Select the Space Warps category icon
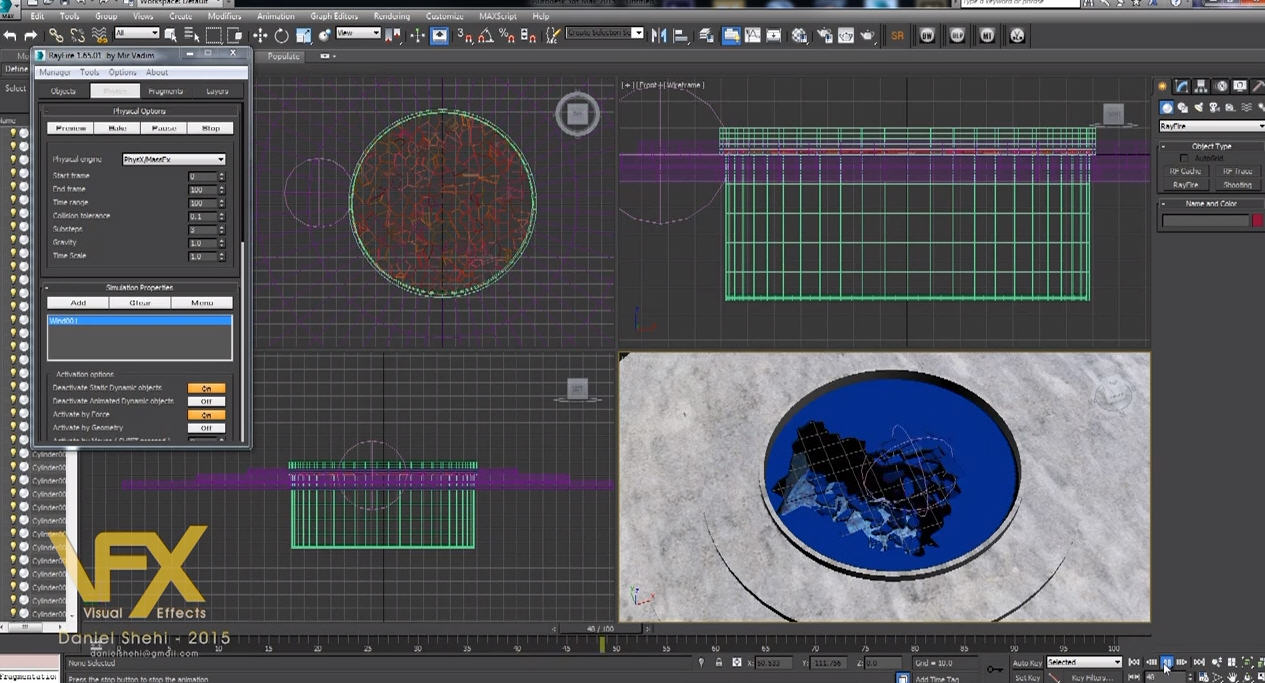Image resolution: width=1265 pixels, height=683 pixels. pos(1246,107)
